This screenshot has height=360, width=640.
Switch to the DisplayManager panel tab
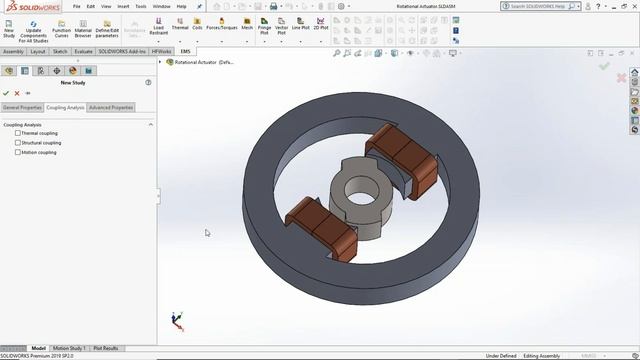(x=73, y=71)
